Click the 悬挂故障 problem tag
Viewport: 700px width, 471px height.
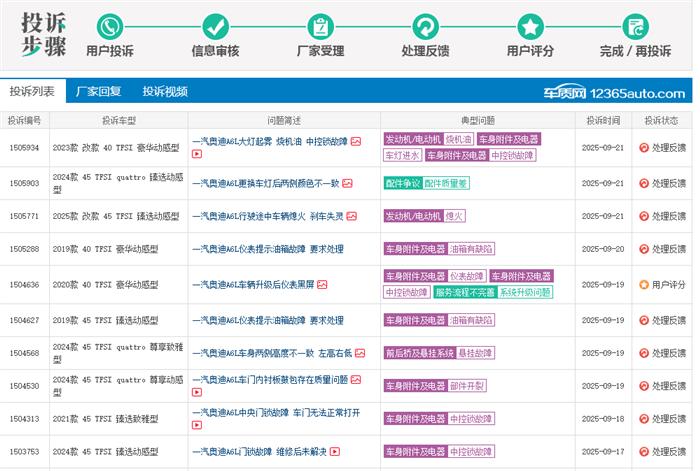[x=474, y=352]
